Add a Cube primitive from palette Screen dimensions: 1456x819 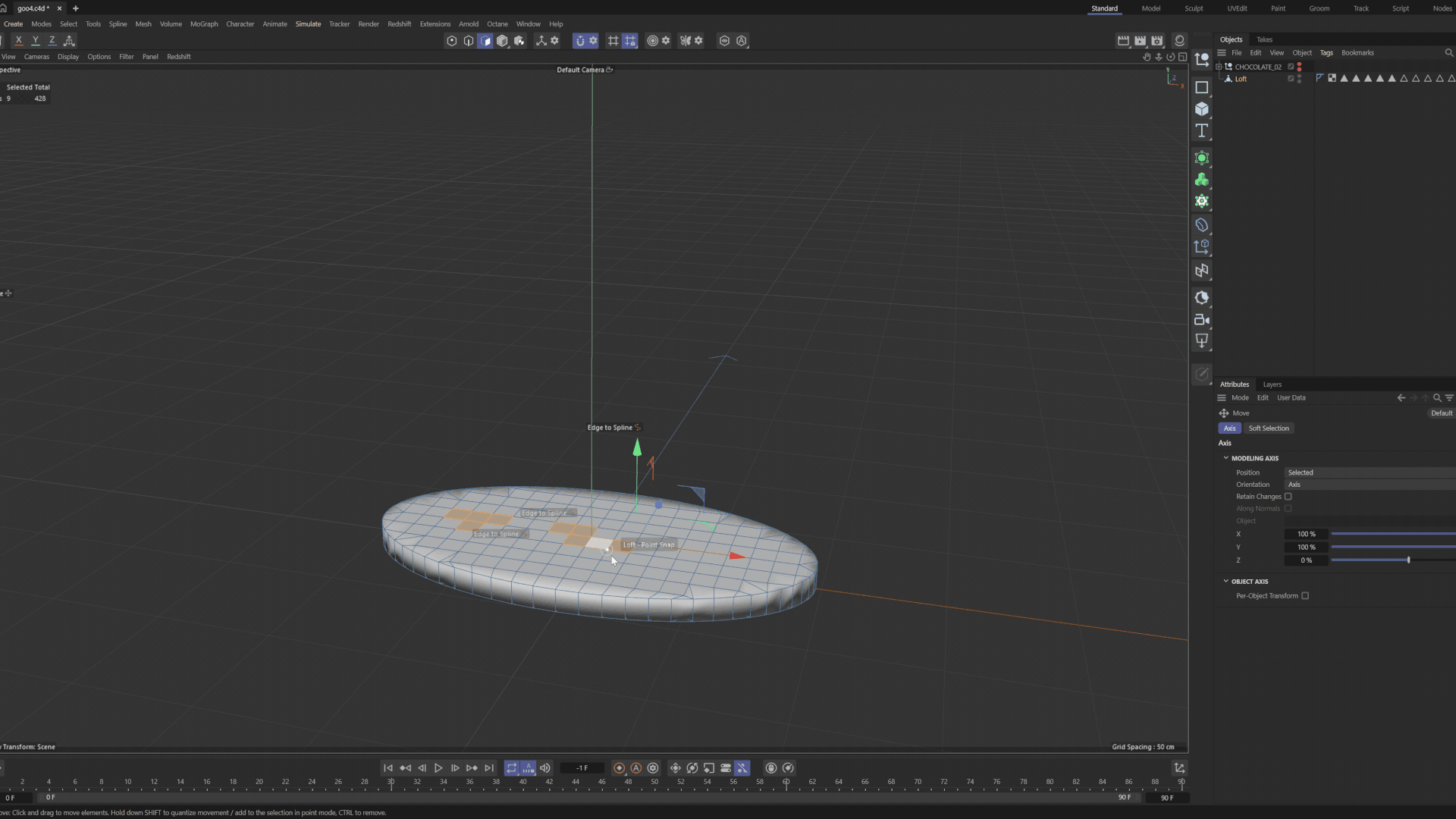pos(1201,109)
